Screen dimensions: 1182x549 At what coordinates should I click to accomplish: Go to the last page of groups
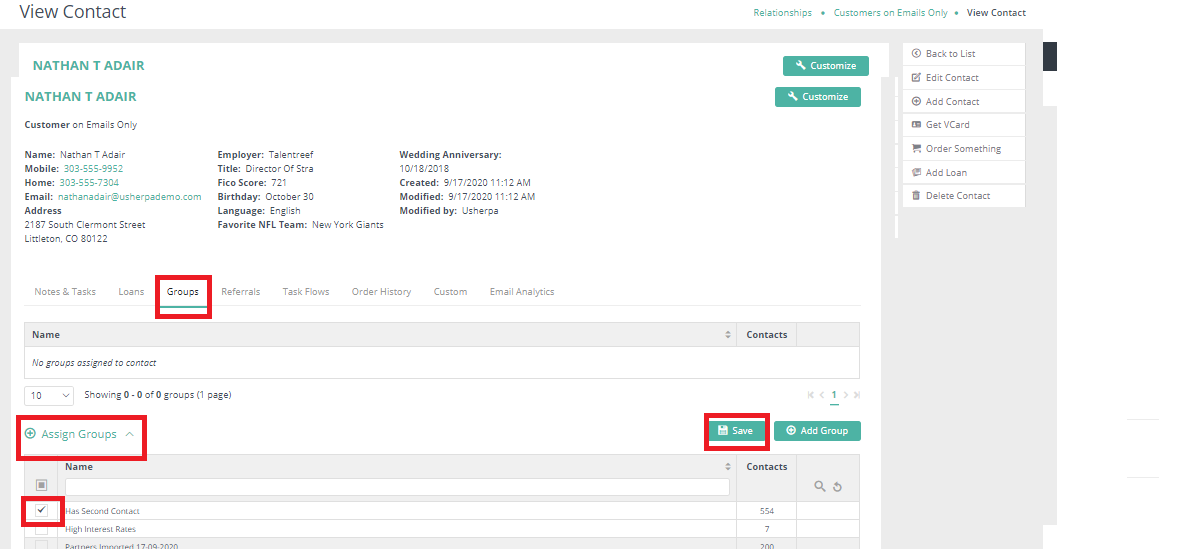856,395
